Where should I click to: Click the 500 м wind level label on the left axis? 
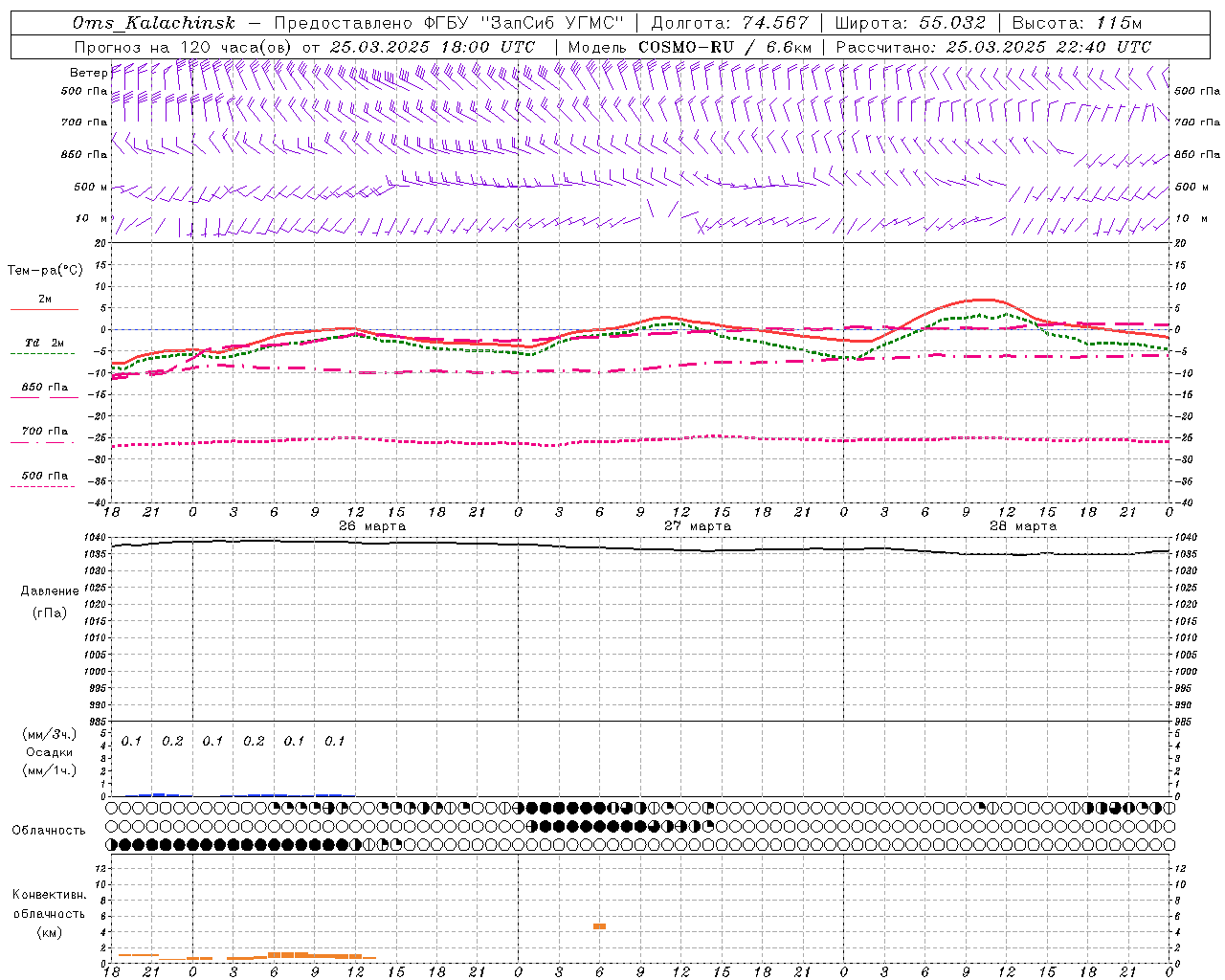point(91,187)
